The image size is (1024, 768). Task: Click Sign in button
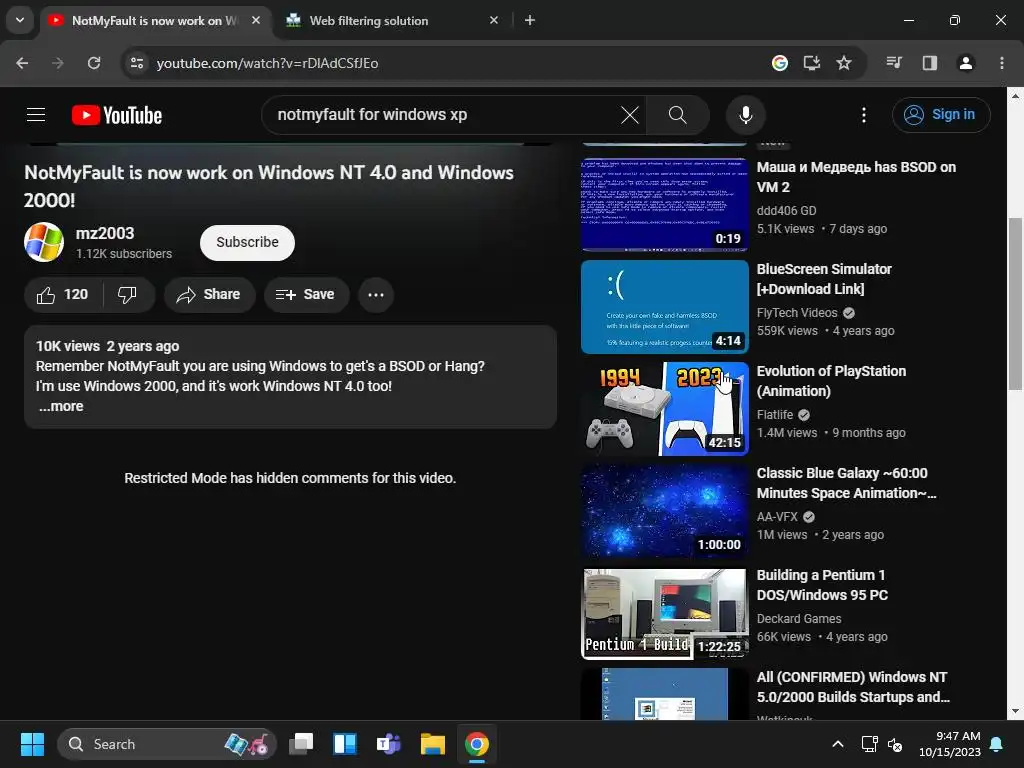940,115
